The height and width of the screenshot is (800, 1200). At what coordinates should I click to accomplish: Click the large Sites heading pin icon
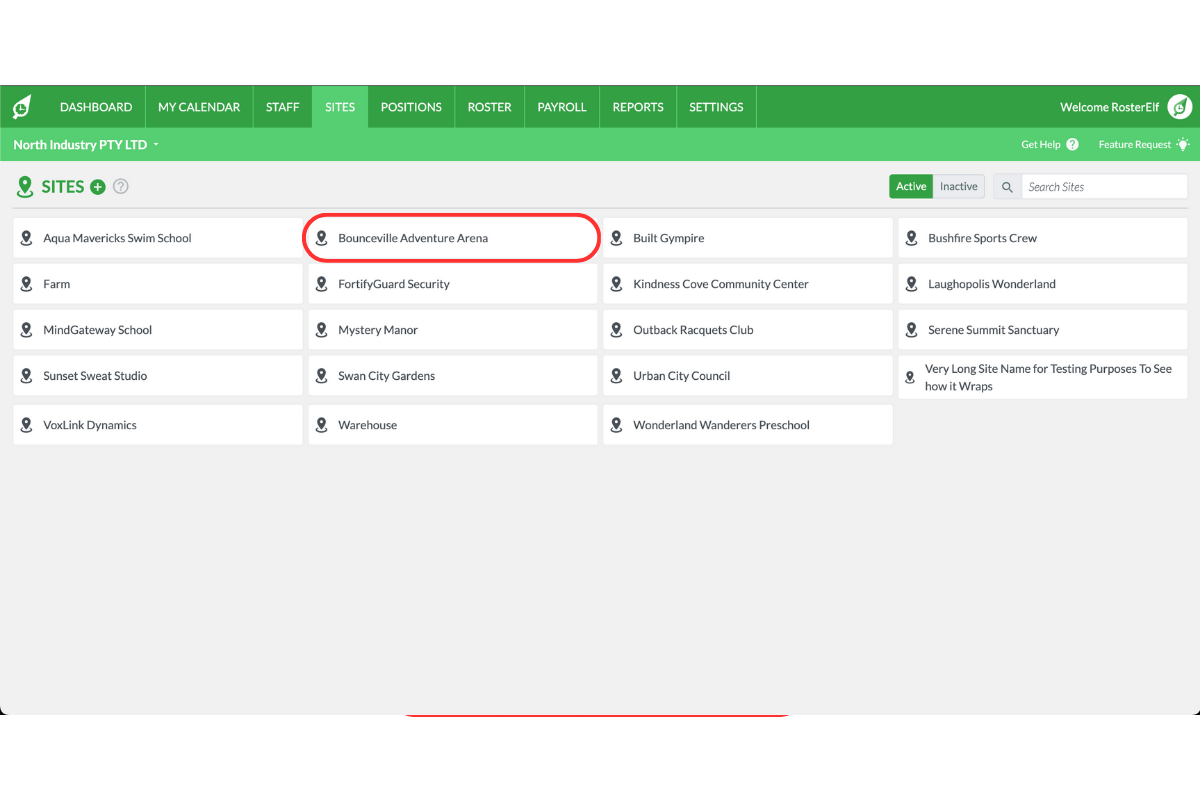pos(25,187)
